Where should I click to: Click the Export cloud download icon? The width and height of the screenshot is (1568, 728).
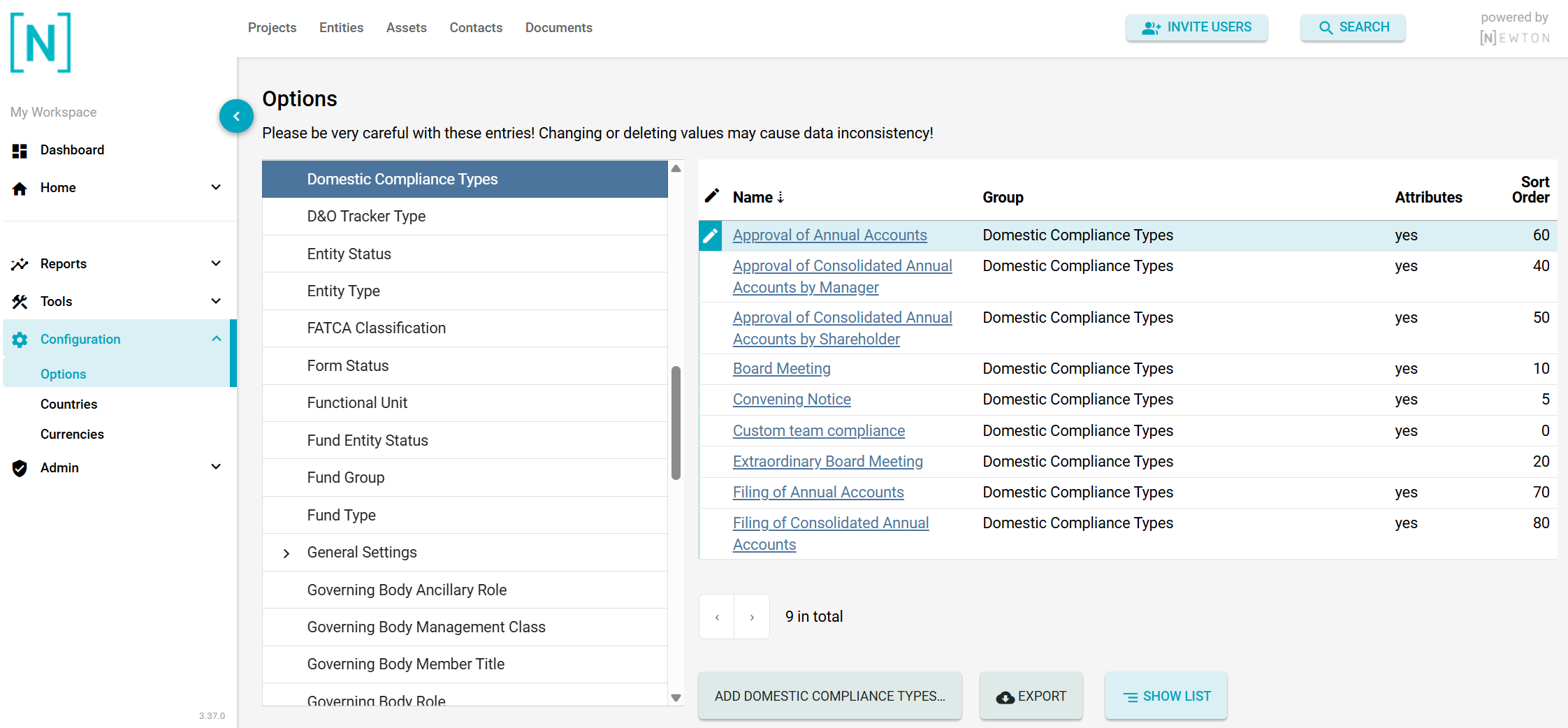click(1005, 697)
